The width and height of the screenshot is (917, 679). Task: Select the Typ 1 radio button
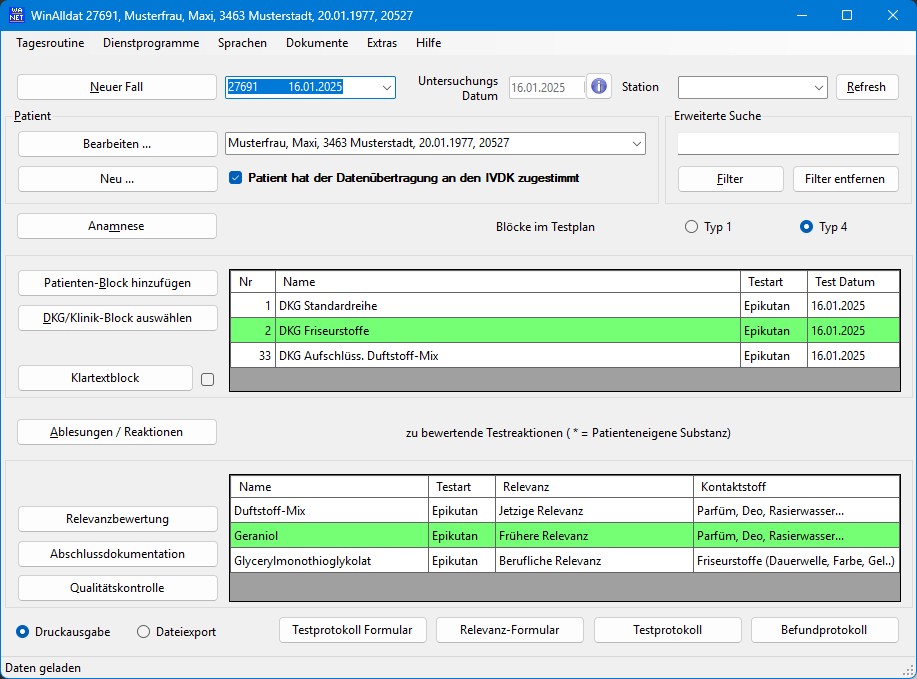click(691, 227)
